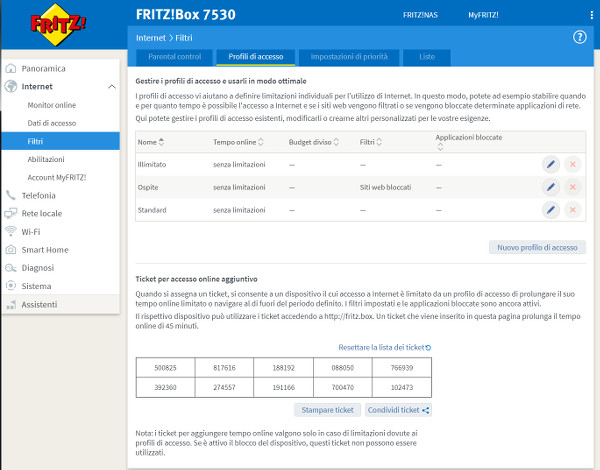
Task: Go to Dati di accesso submenu
Action: pyautogui.click(x=52, y=123)
